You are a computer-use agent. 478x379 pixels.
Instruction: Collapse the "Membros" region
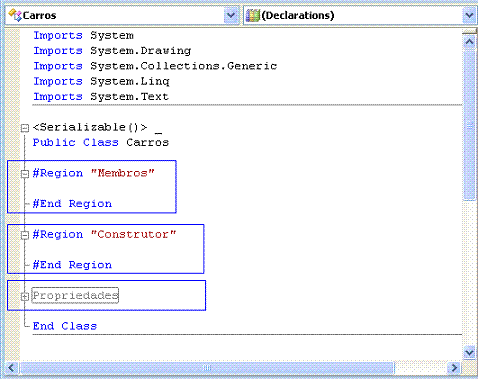tap(25, 174)
